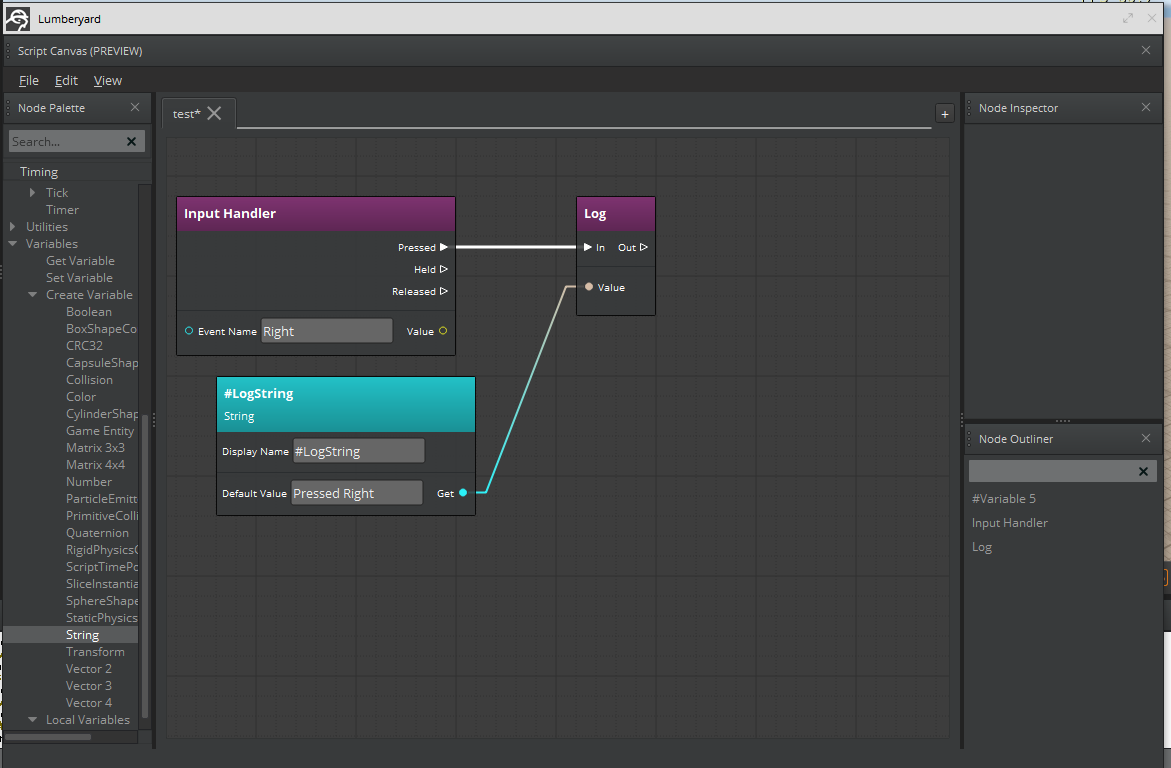Select the Timing category header
The width and height of the screenshot is (1171, 768).
[39, 172]
